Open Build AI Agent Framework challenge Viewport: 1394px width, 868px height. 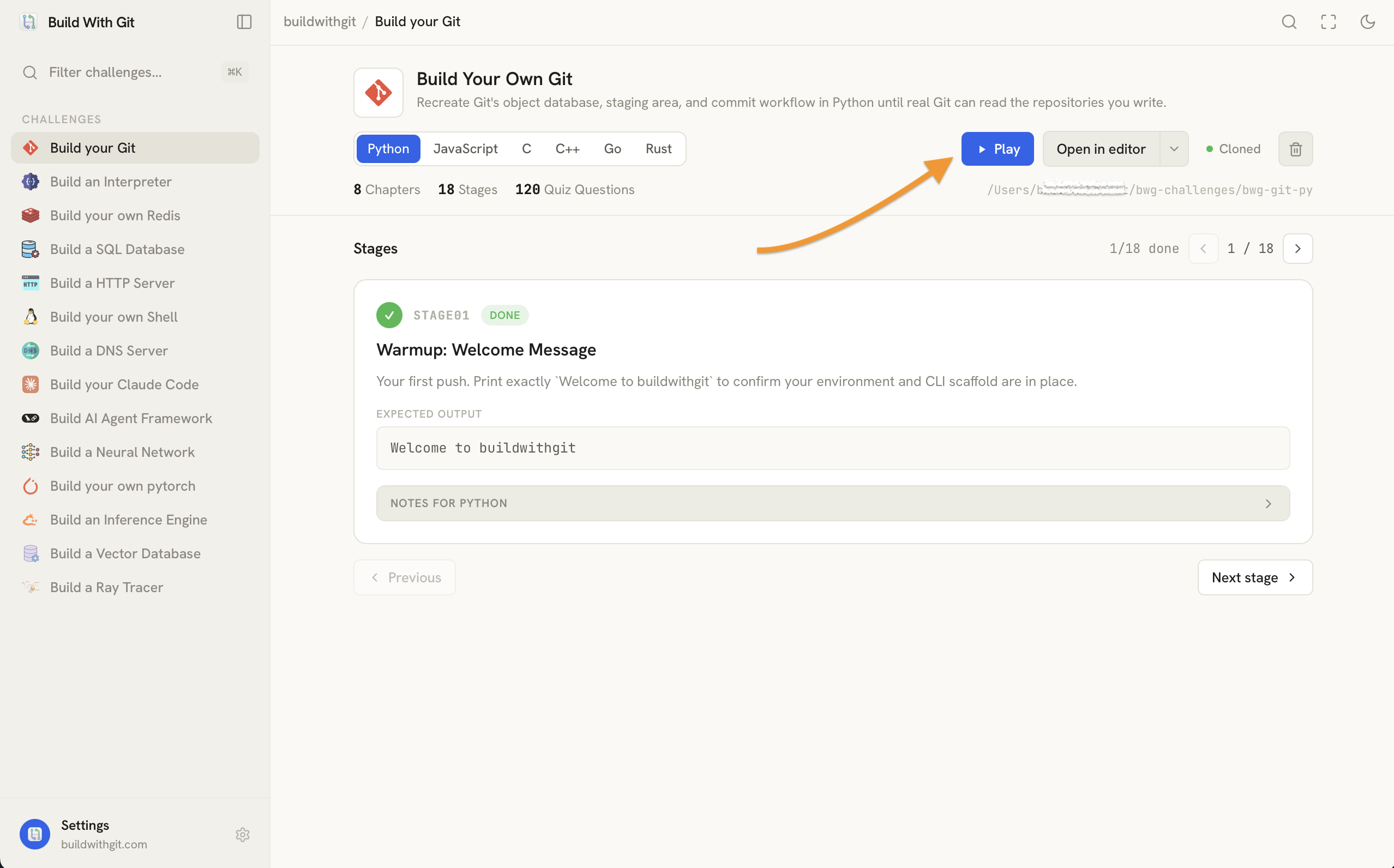pos(135,419)
